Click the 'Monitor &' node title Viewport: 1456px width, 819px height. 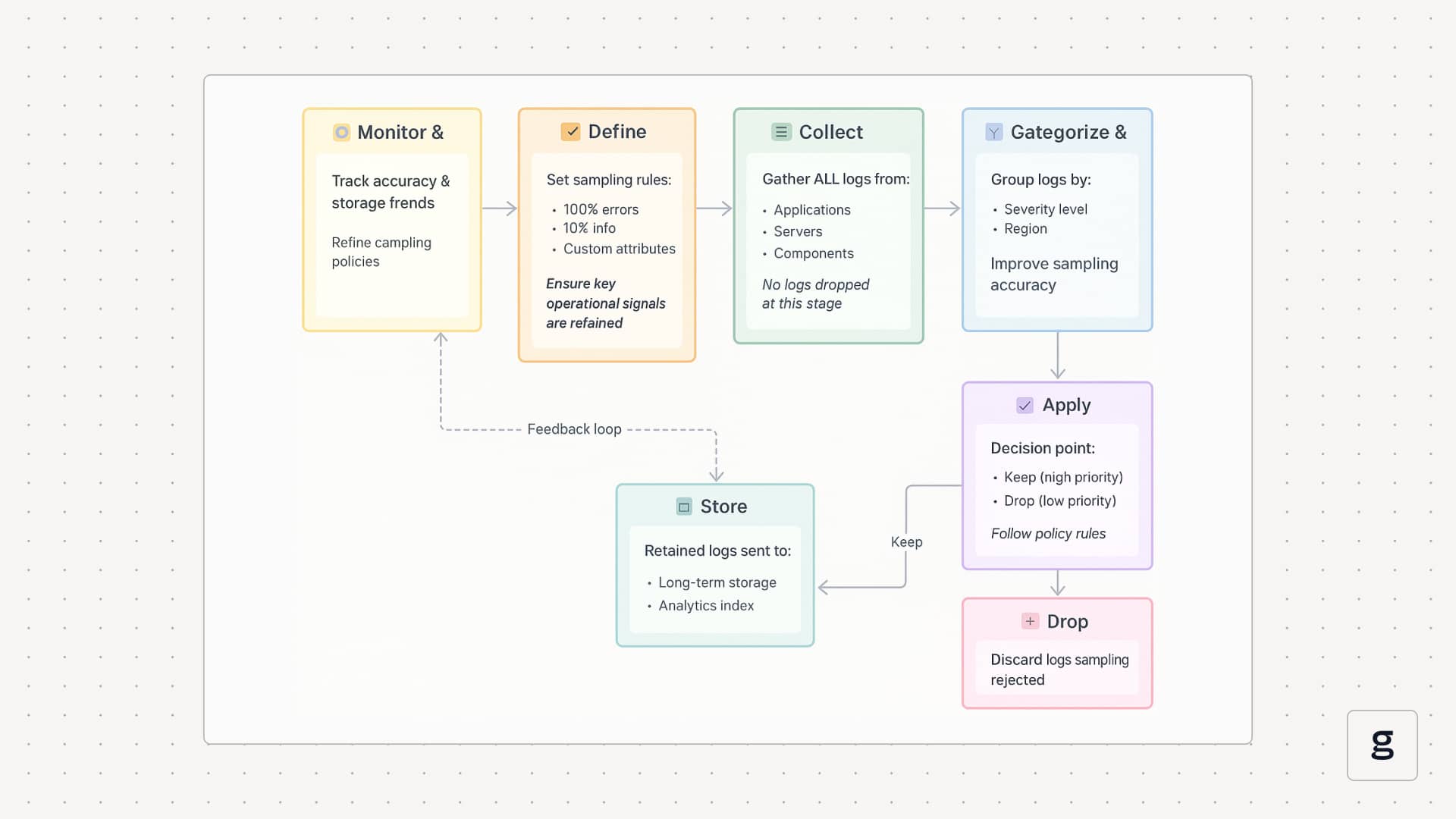click(x=400, y=133)
